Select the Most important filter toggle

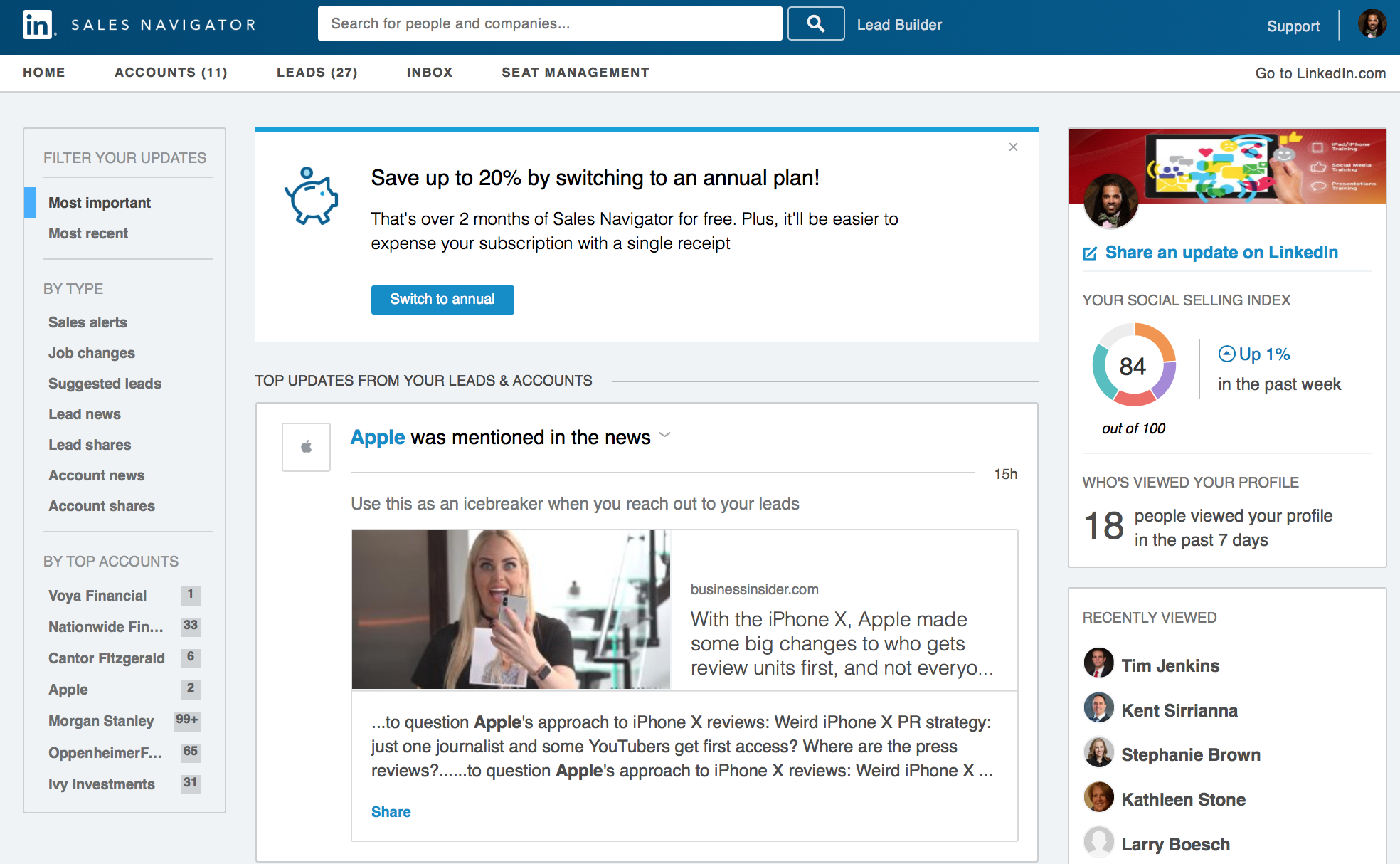click(100, 202)
